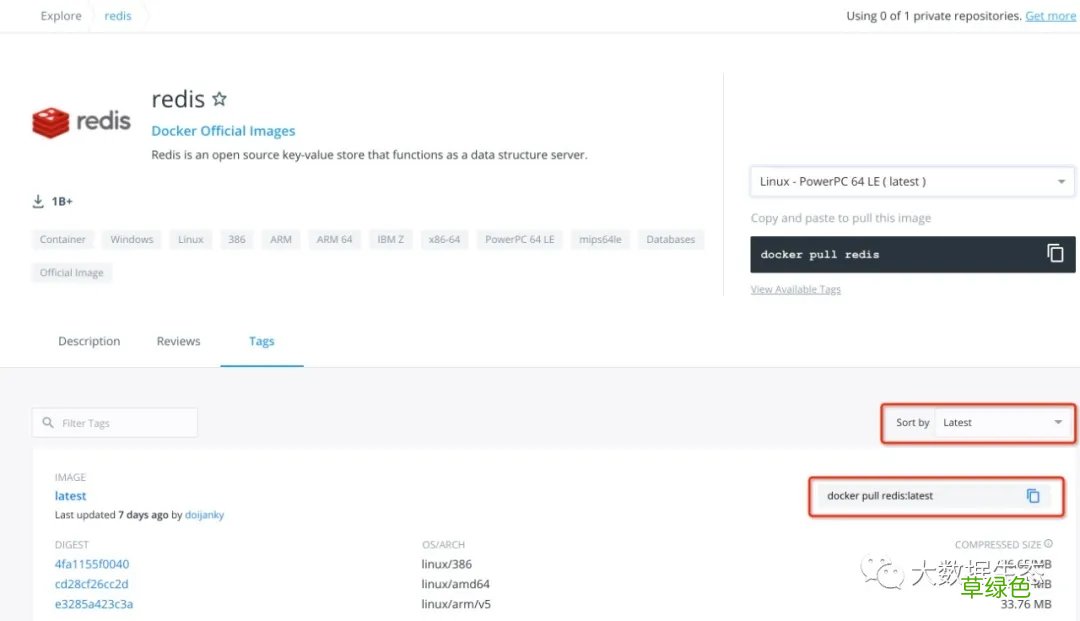This screenshot has height=621, width=1080.
Task: Click the Official Image tag
Action: click(72, 273)
